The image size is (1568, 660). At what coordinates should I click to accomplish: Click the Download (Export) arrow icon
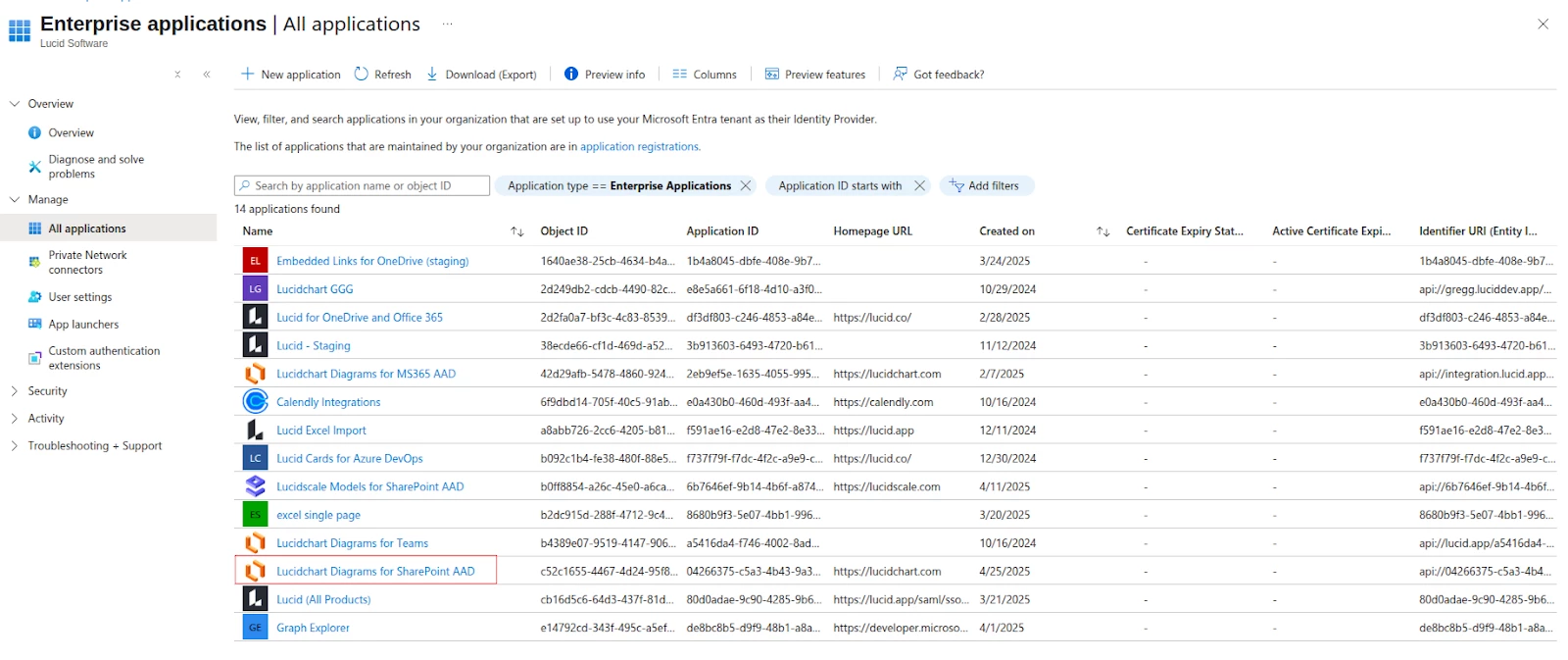tap(432, 74)
